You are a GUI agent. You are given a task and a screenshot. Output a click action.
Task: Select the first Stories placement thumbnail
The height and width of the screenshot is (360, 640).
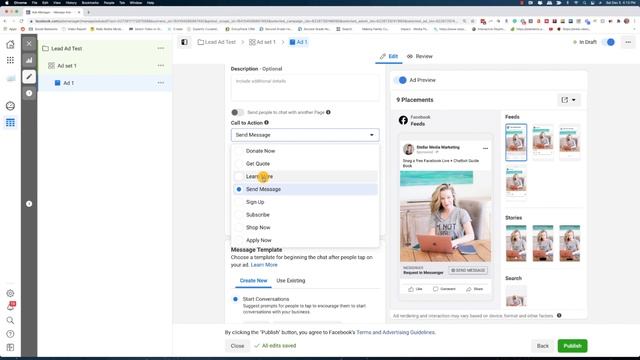coord(516,243)
